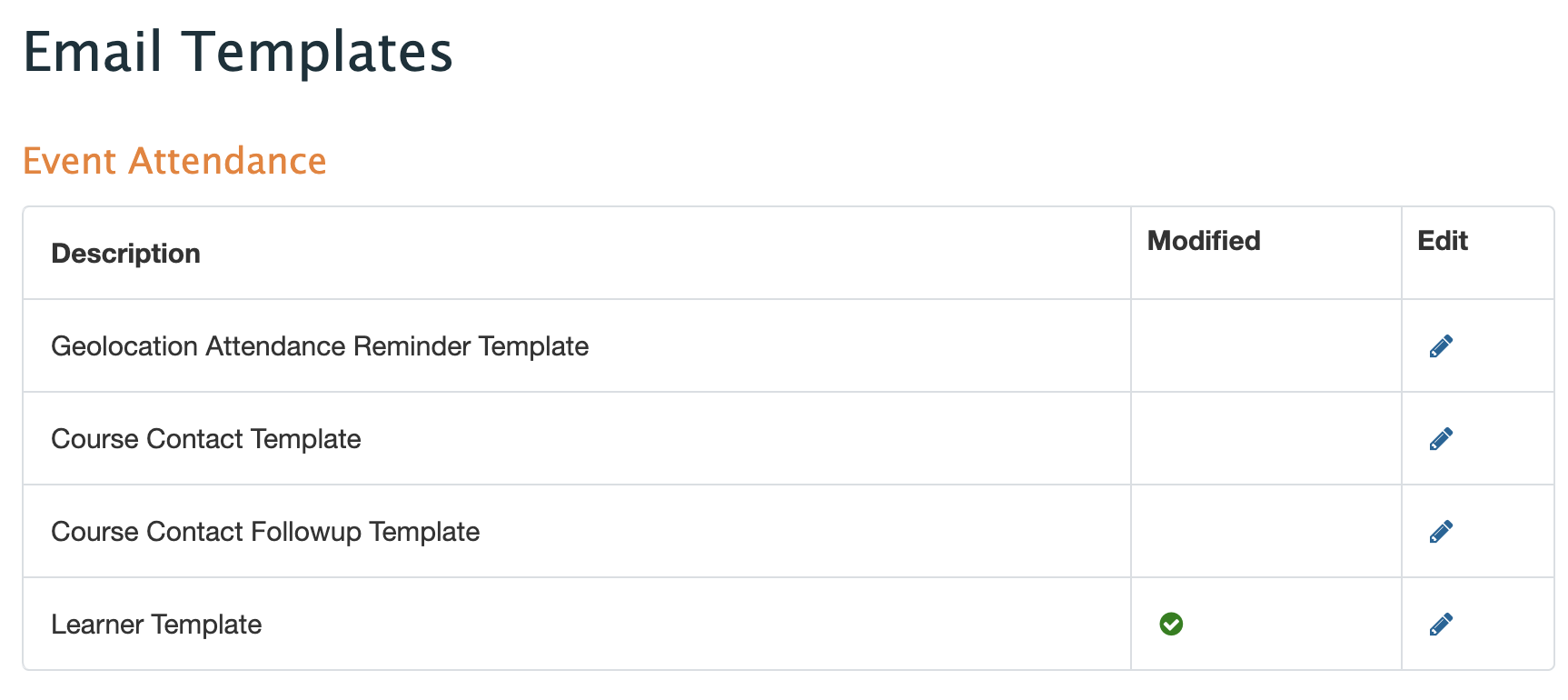Click the Modified column header
This screenshot has width=1568, height=700.
pos(1204,241)
